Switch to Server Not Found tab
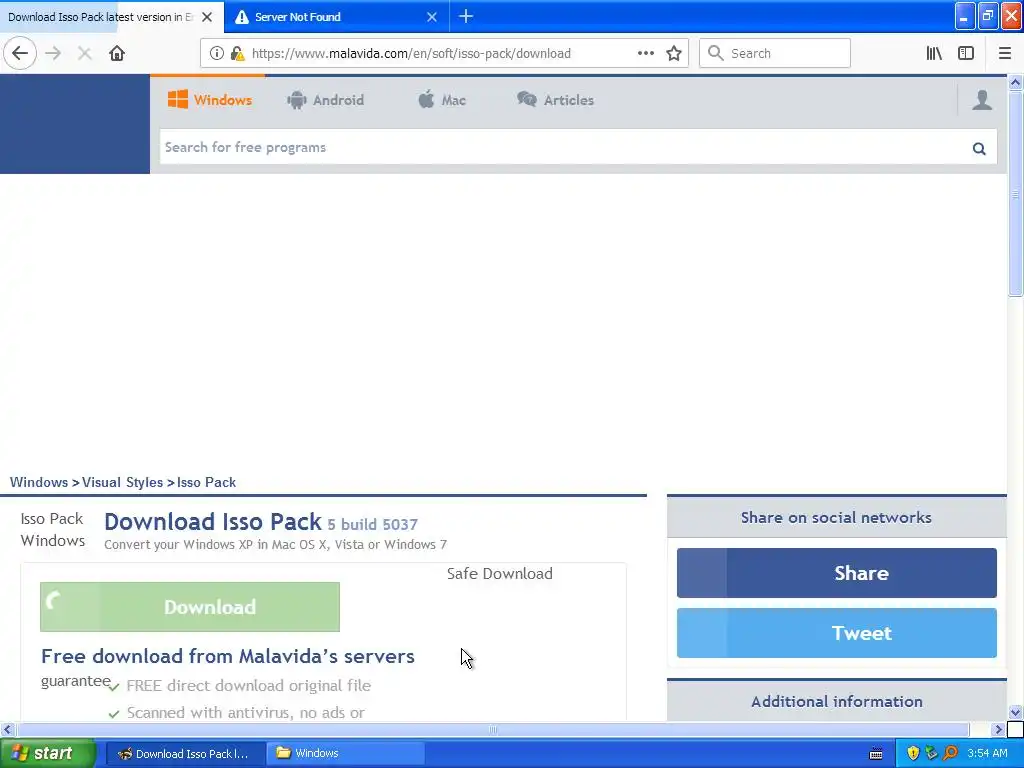 tap(336, 17)
